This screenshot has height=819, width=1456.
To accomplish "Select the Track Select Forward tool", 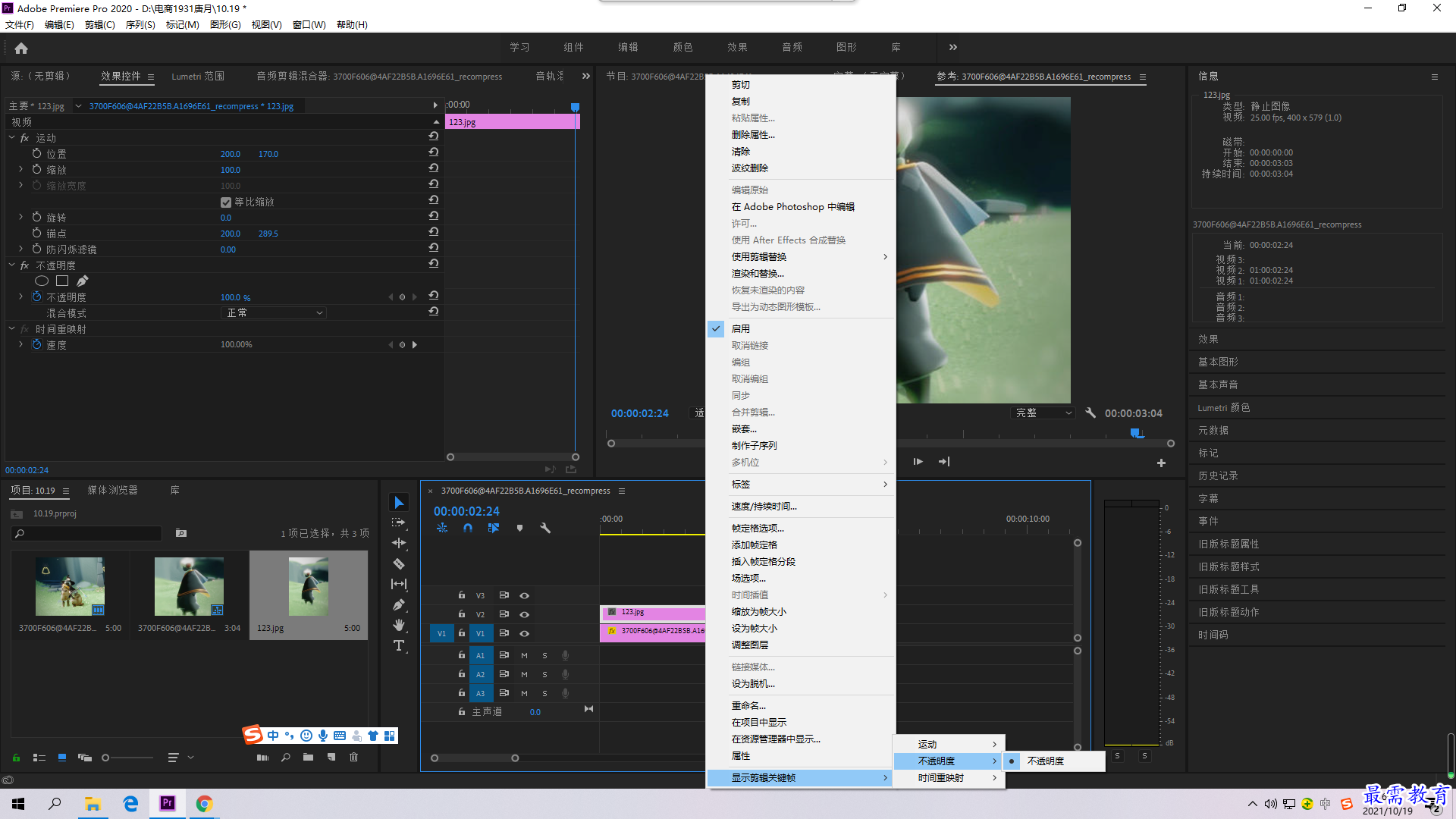I will point(399,522).
